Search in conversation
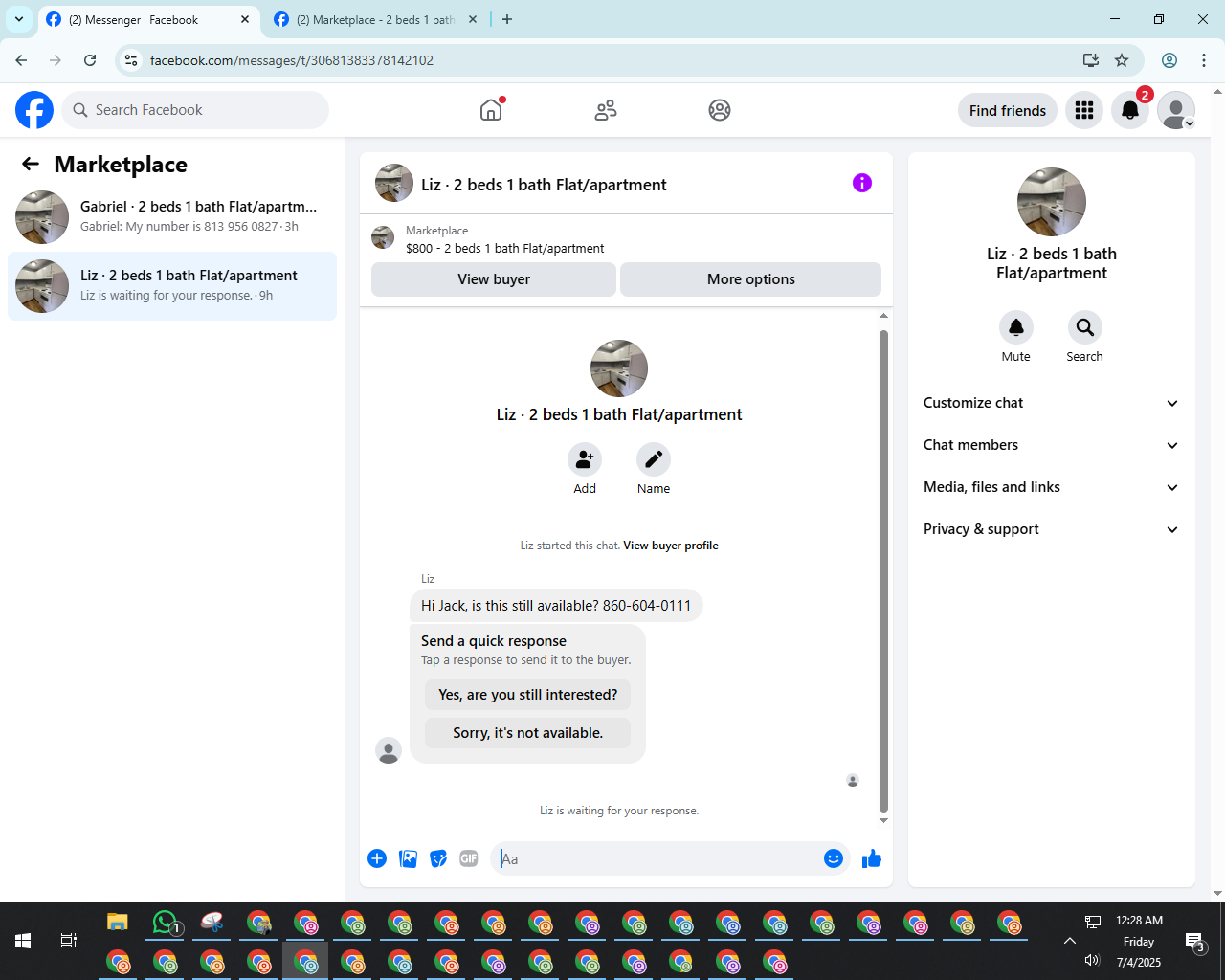 click(1085, 327)
